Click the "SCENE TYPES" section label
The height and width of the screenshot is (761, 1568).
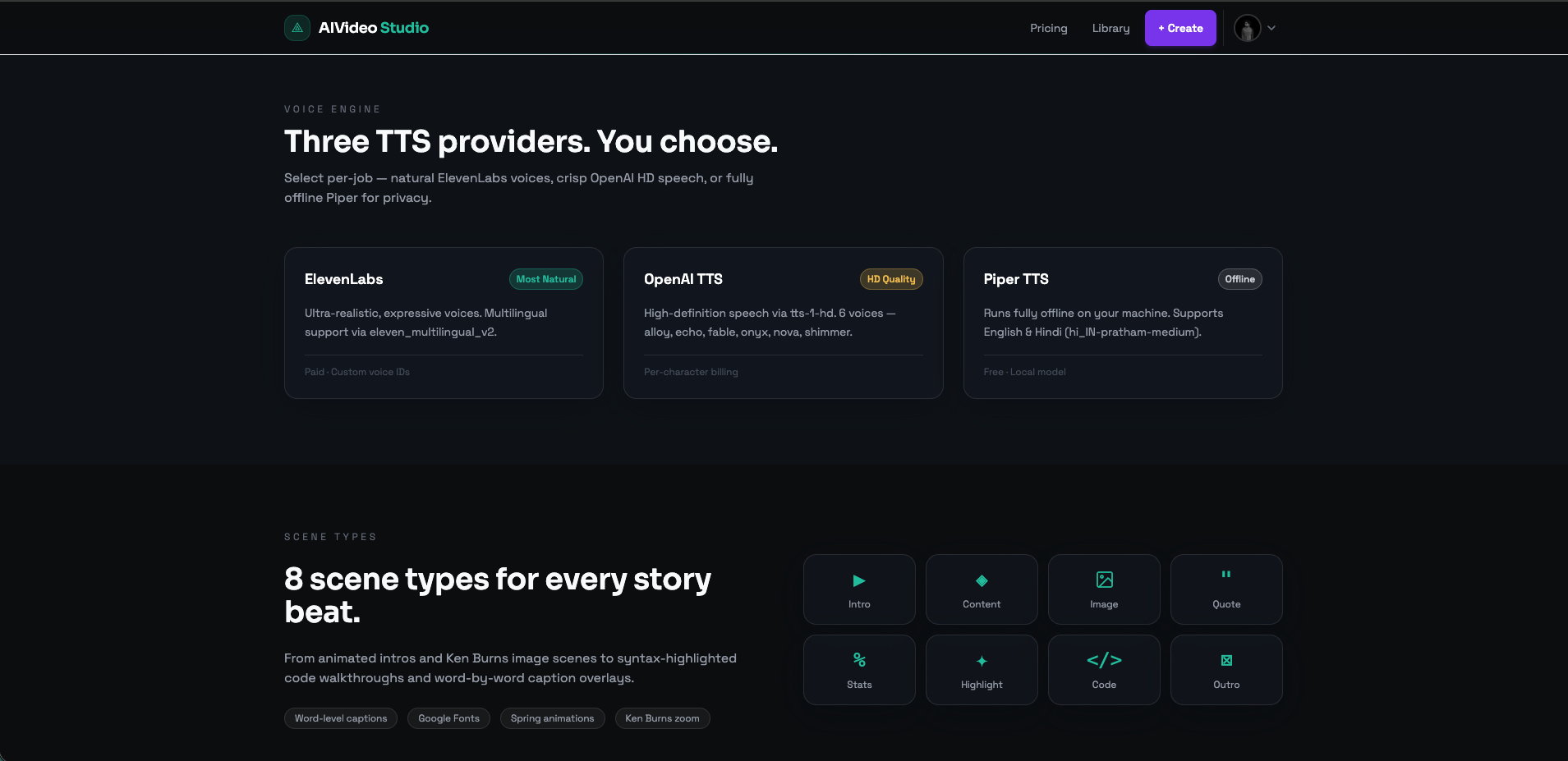(330, 537)
